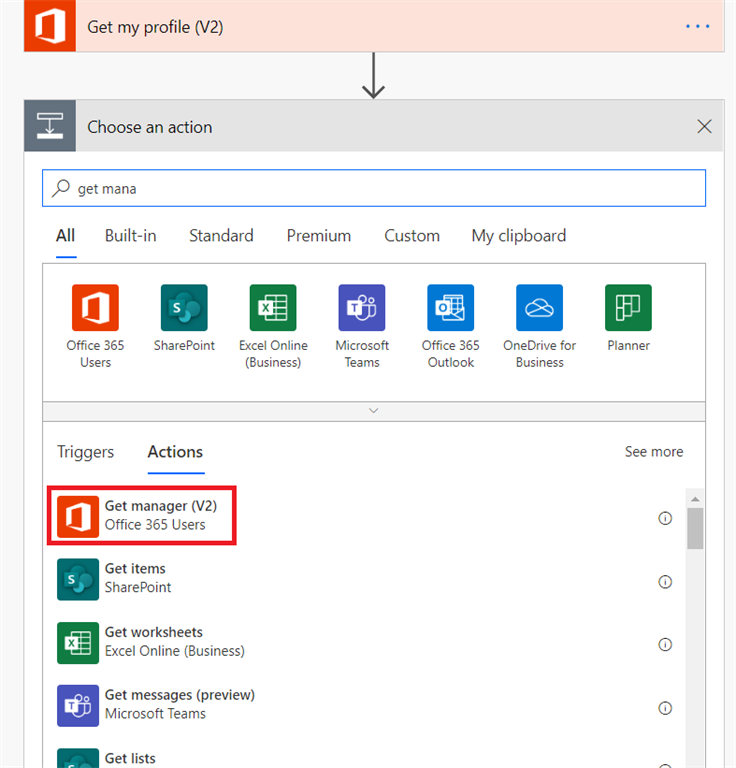Click the search box containing 'get mana'
736x768 pixels.
(x=374, y=188)
